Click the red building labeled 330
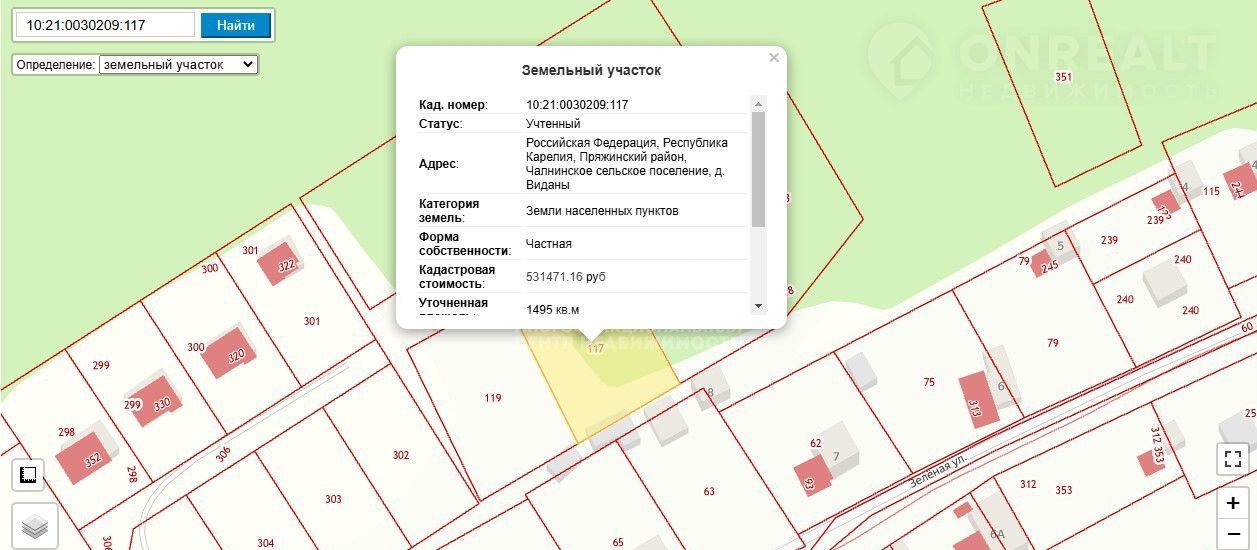Image resolution: width=1257 pixels, height=550 pixels. click(x=154, y=399)
